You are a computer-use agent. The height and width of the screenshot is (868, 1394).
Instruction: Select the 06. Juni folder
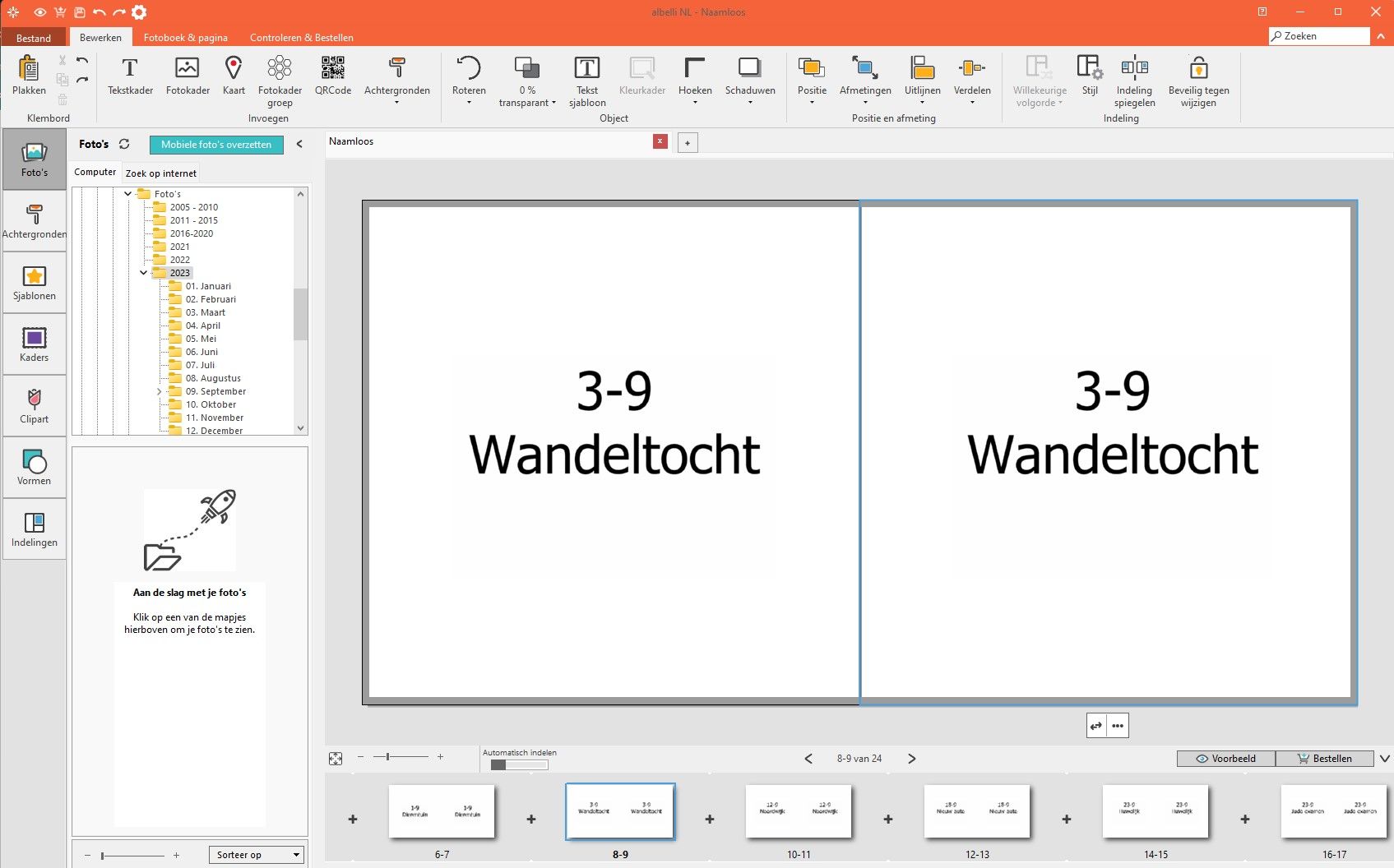[x=201, y=352]
